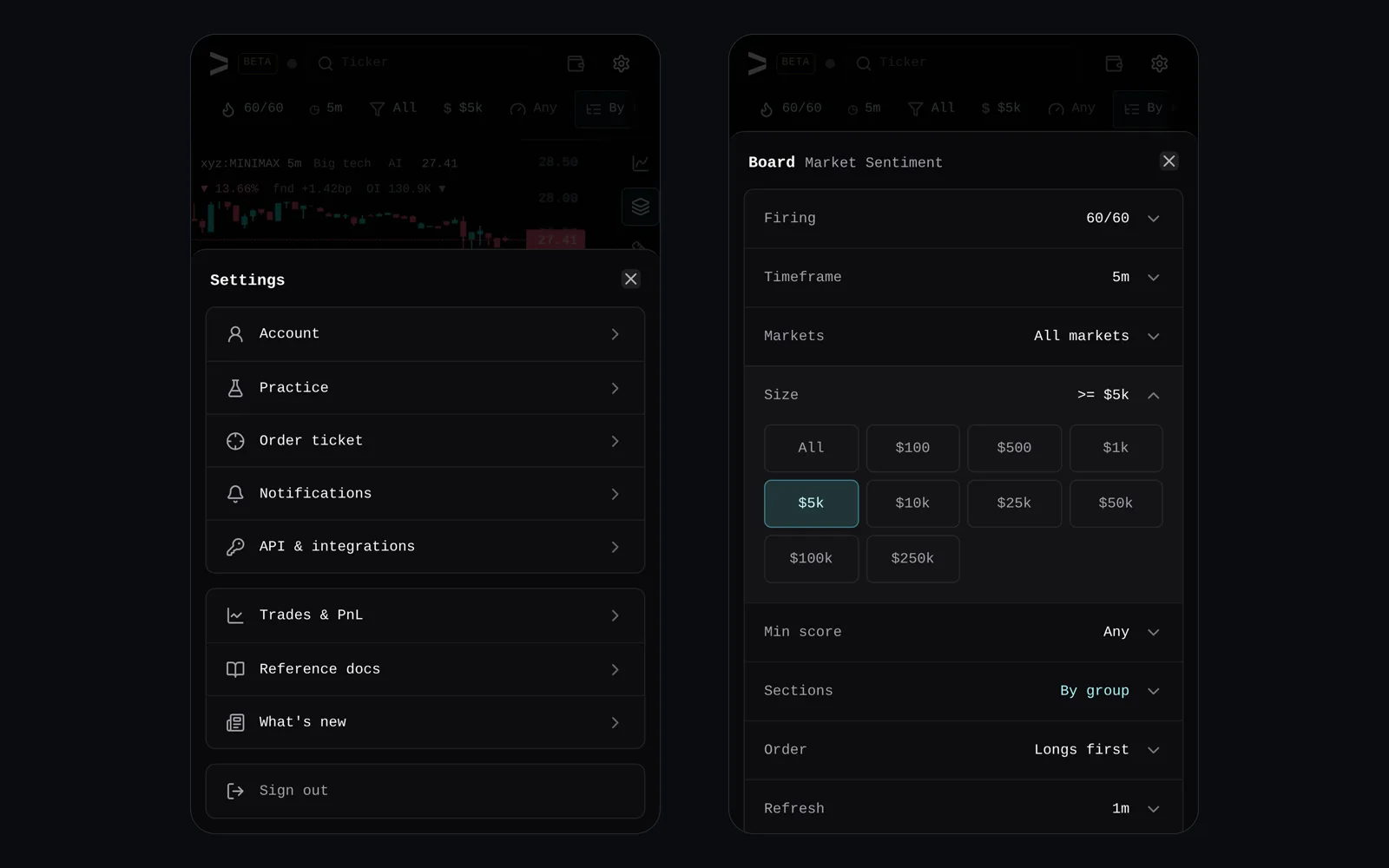Click the chart line icon above layers icon
1389x868 pixels.
point(641,163)
